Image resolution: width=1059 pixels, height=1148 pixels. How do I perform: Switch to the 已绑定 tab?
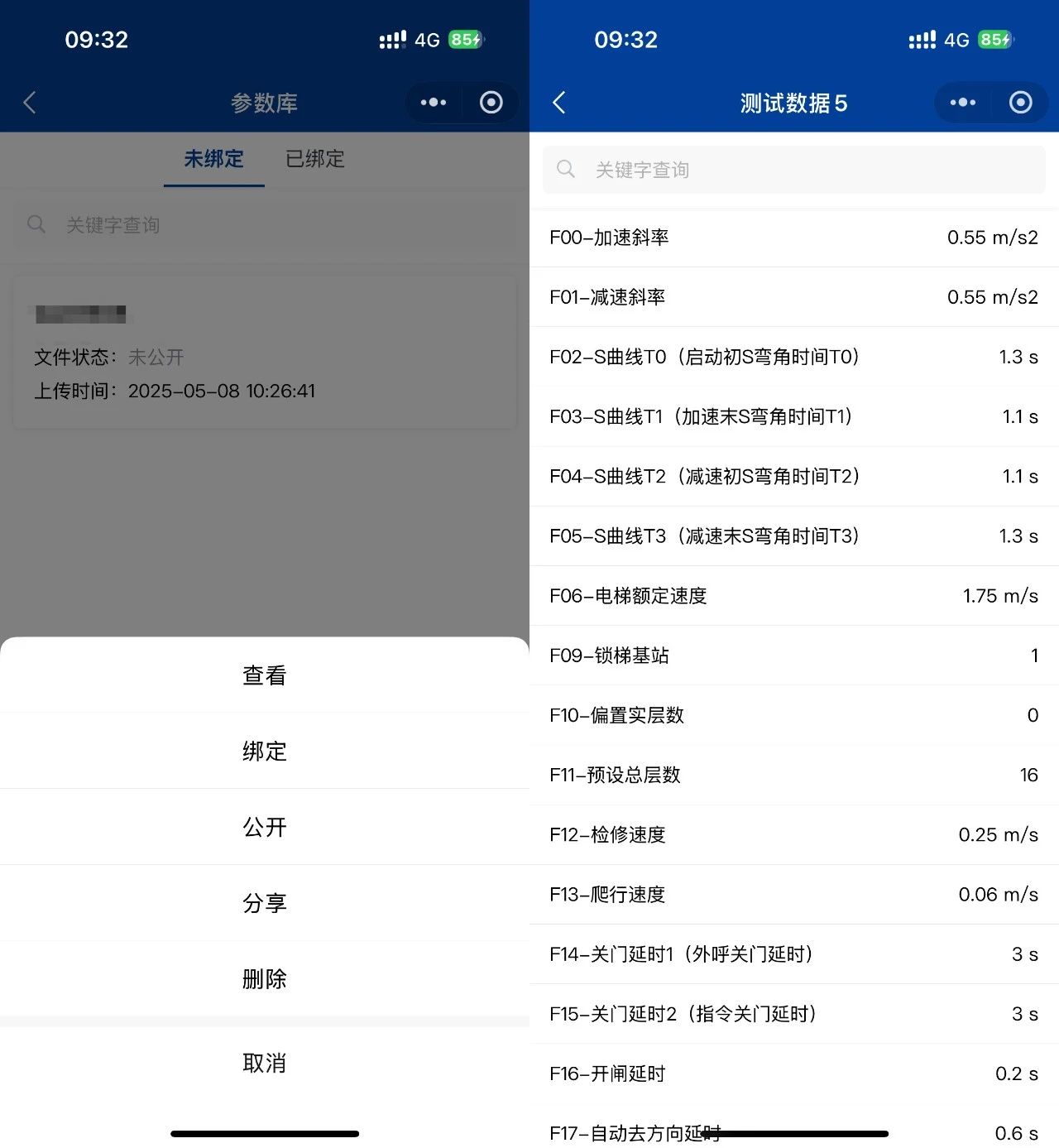(315, 159)
